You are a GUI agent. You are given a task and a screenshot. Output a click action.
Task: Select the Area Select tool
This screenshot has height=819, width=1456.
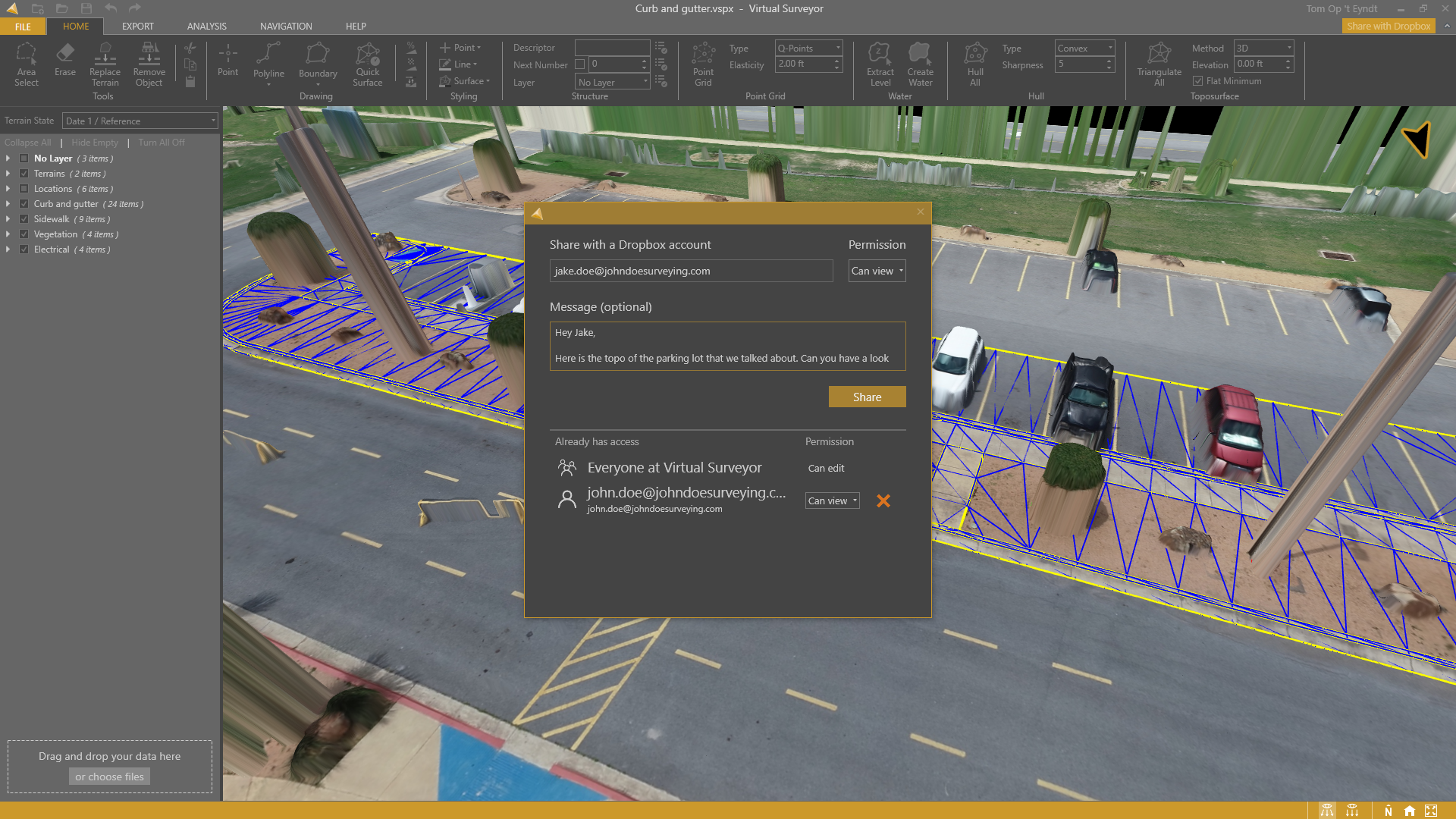pyautogui.click(x=26, y=64)
